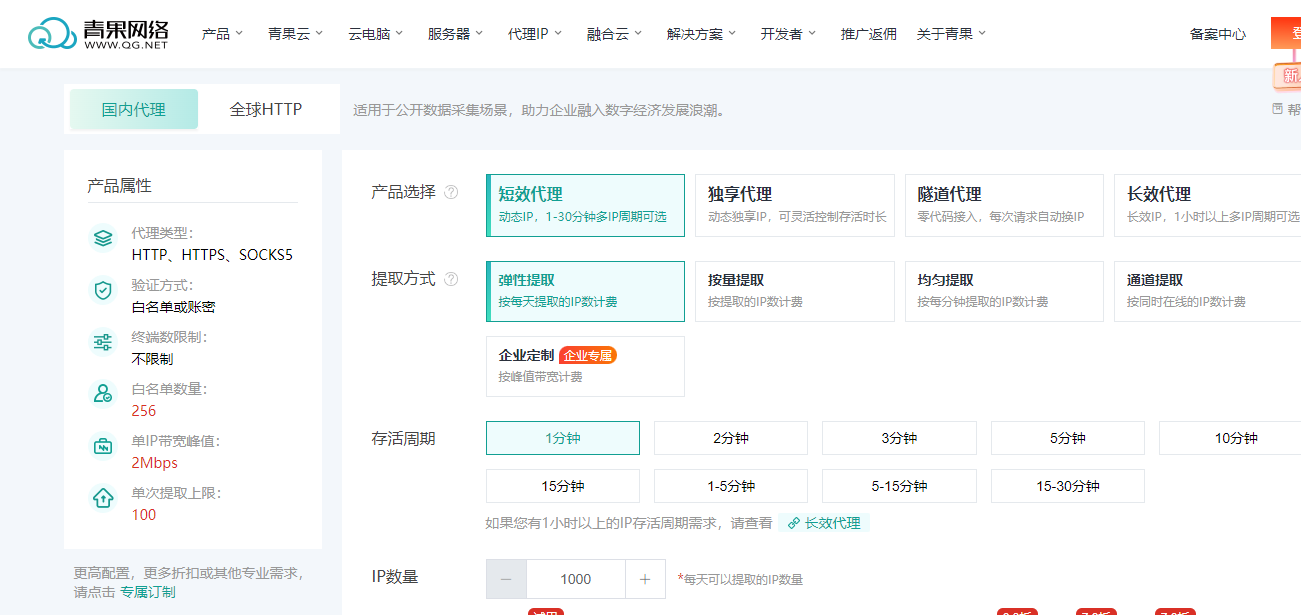Viewport: 1301px width, 615px height.
Task: Choose 按量提取 as extraction method
Action: [794, 291]
